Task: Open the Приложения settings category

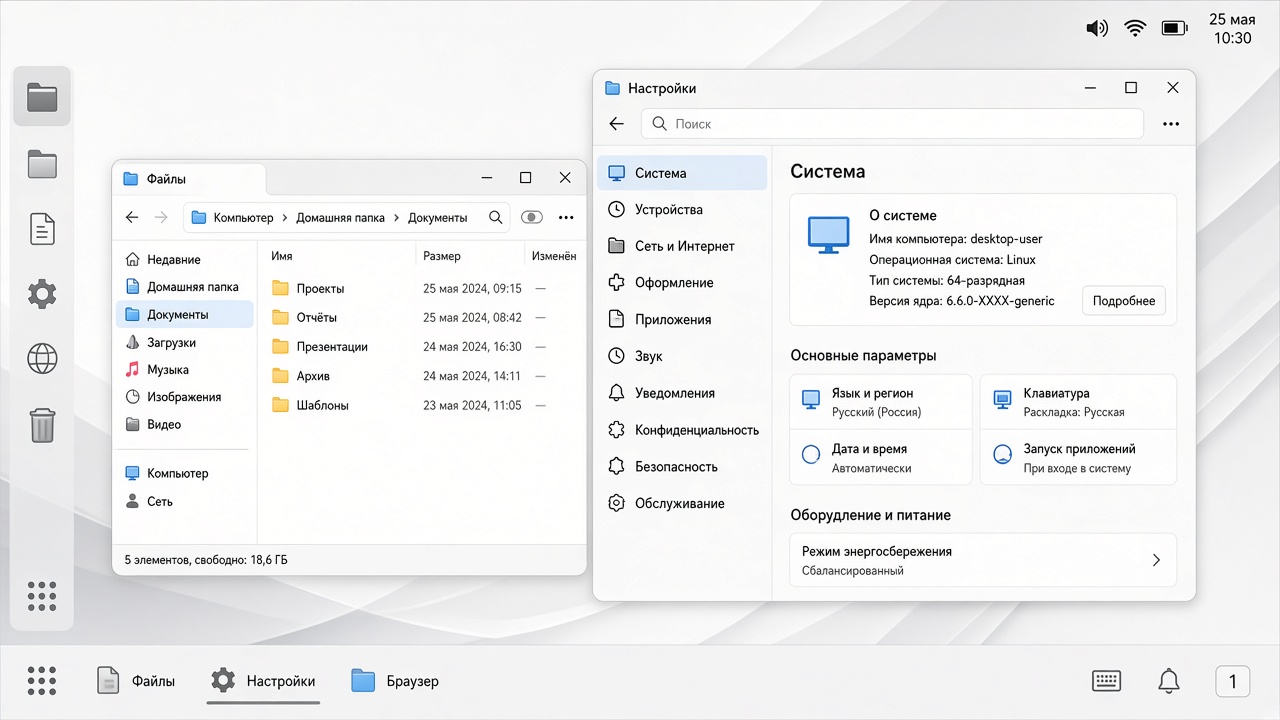Action: (682, 320)
